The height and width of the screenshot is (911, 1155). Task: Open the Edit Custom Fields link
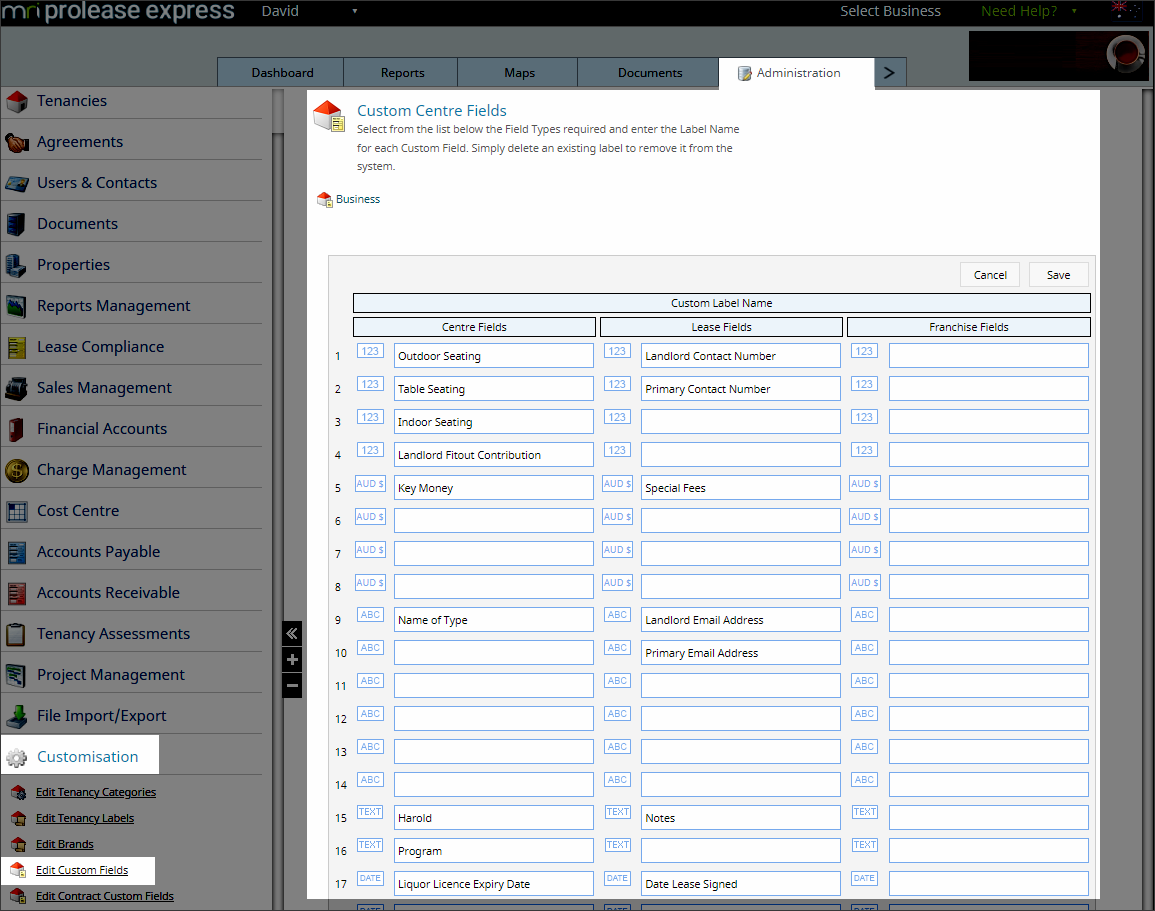[x=82, y=870]
